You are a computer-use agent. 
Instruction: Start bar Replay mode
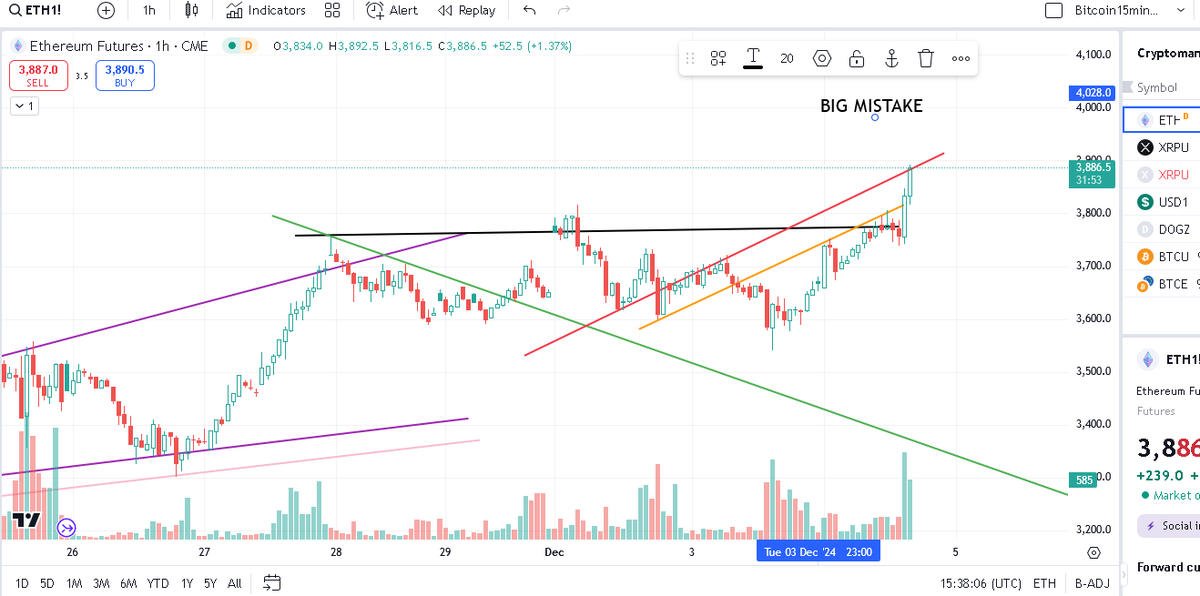click(x=467, y=10)
